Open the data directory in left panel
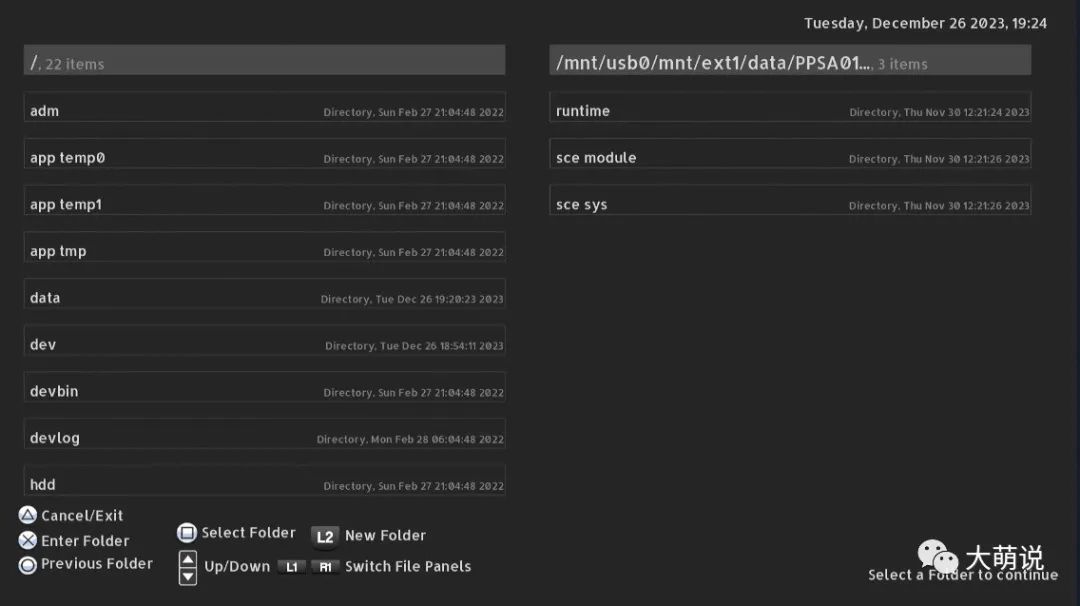This screenshot has width=1080, height=606. point(264,297)
